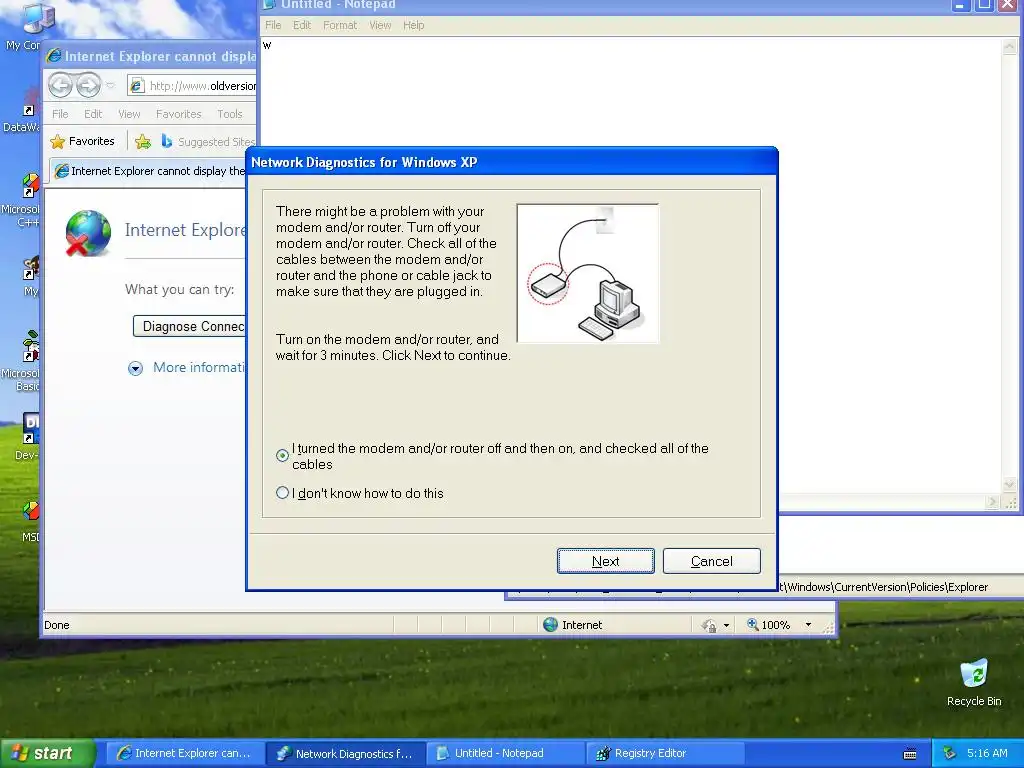Click Internet zone globe in IE status bar
Viewport: 1024px width, 768px height.
coord(551,624)
